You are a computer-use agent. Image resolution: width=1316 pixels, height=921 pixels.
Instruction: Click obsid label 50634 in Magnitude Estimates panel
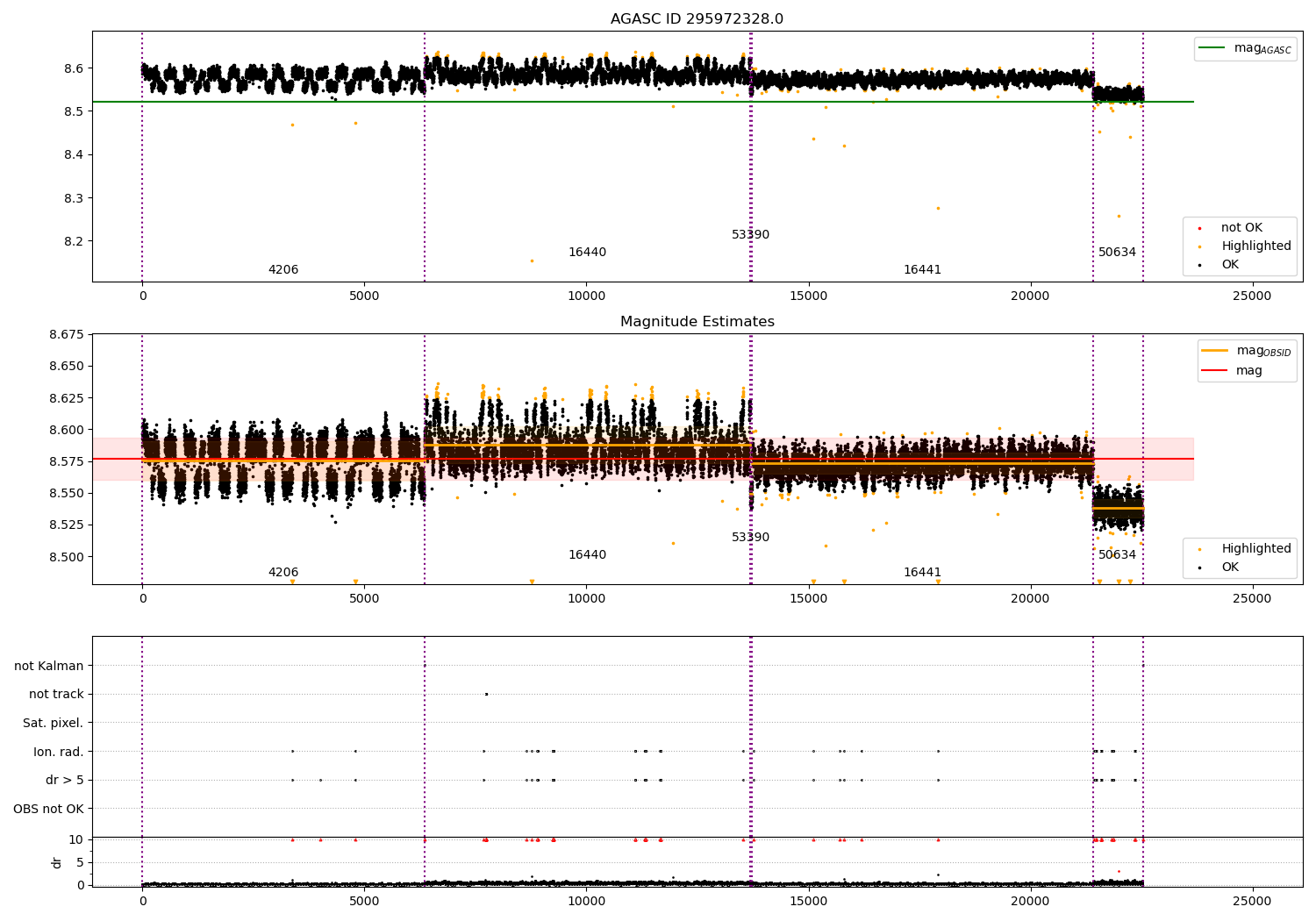click(1117, 555)
